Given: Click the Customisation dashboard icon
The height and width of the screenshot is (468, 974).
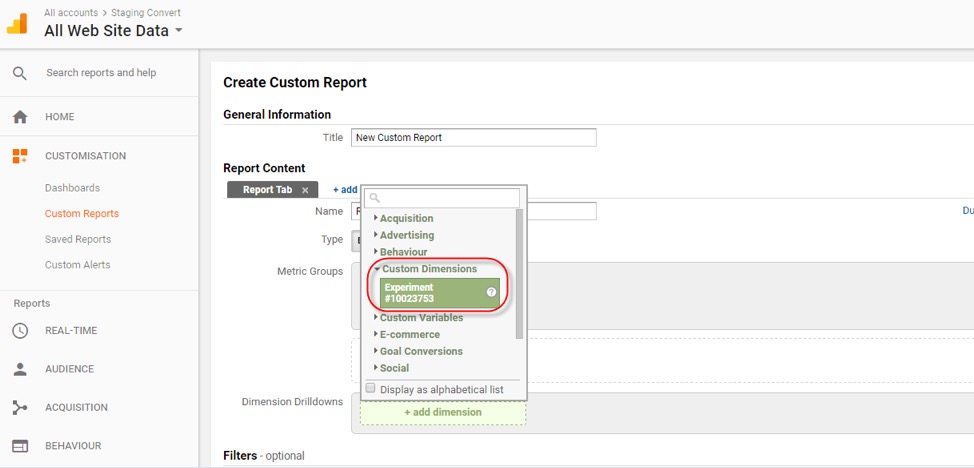Looking at the screenshot, I should [x=20, y=156].
